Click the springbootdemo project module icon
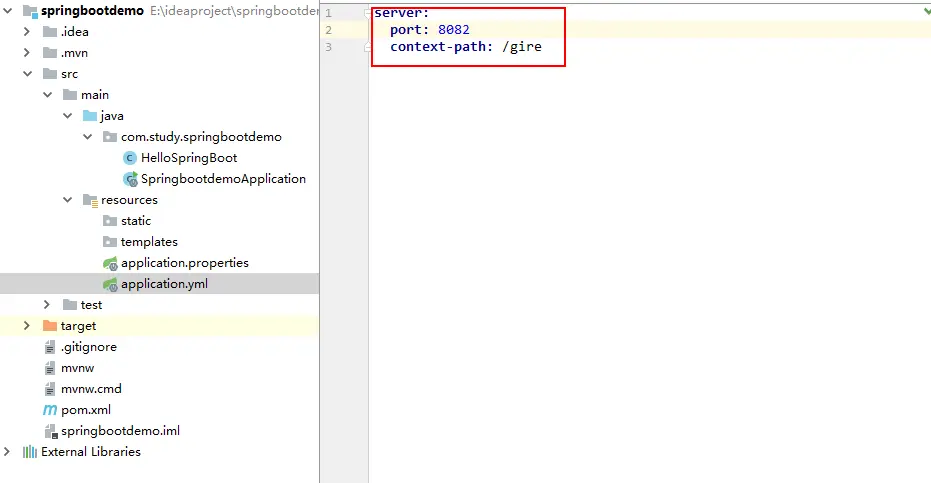Screen dimensions: 931x483 (x=30, y=11)
